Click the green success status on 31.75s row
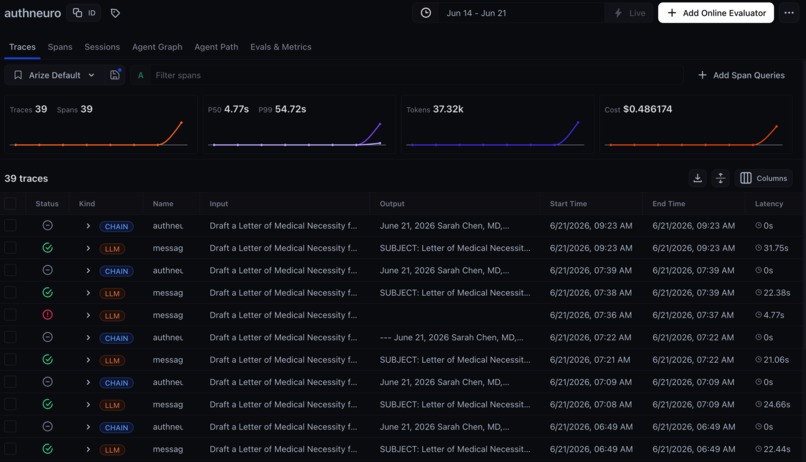This screenshot has height=462, width=806. (x=47, y=248)
